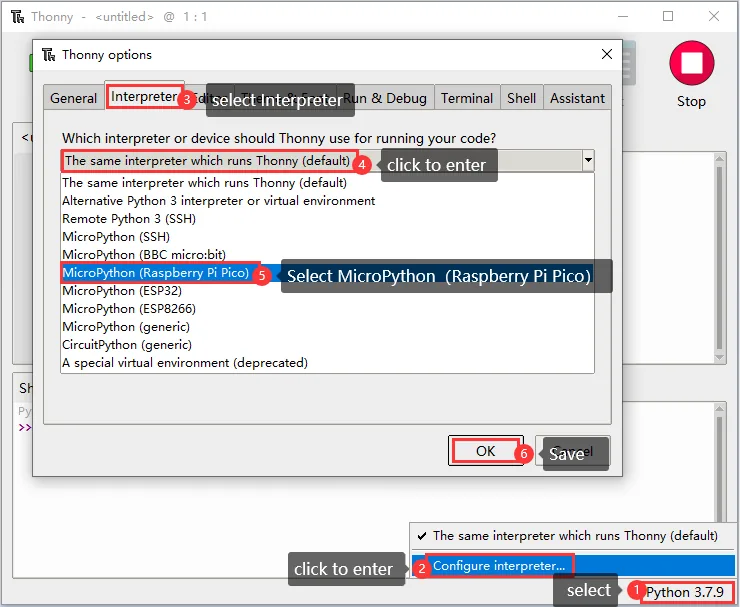Screen dimensions: 740x607
Task: Click the editor pane vertical scrollbar
Action: click(x=720, y=258)
